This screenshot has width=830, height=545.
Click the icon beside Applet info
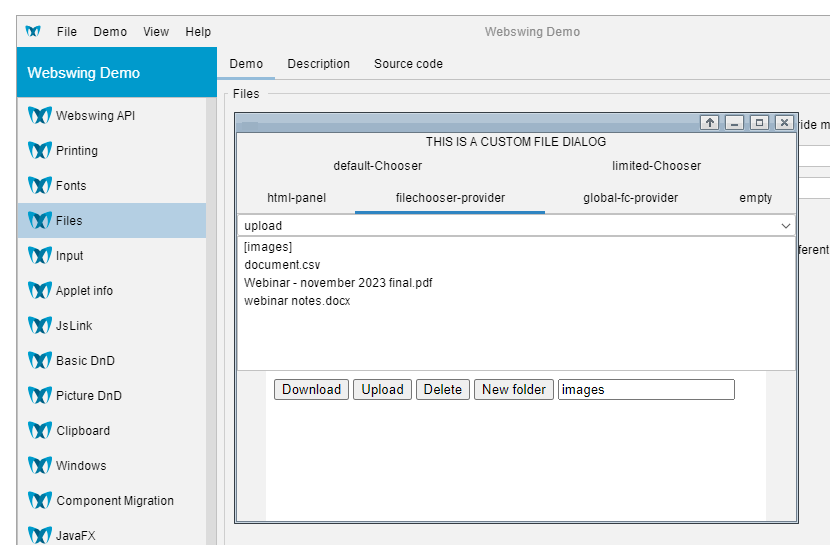[x=40, y=290]
